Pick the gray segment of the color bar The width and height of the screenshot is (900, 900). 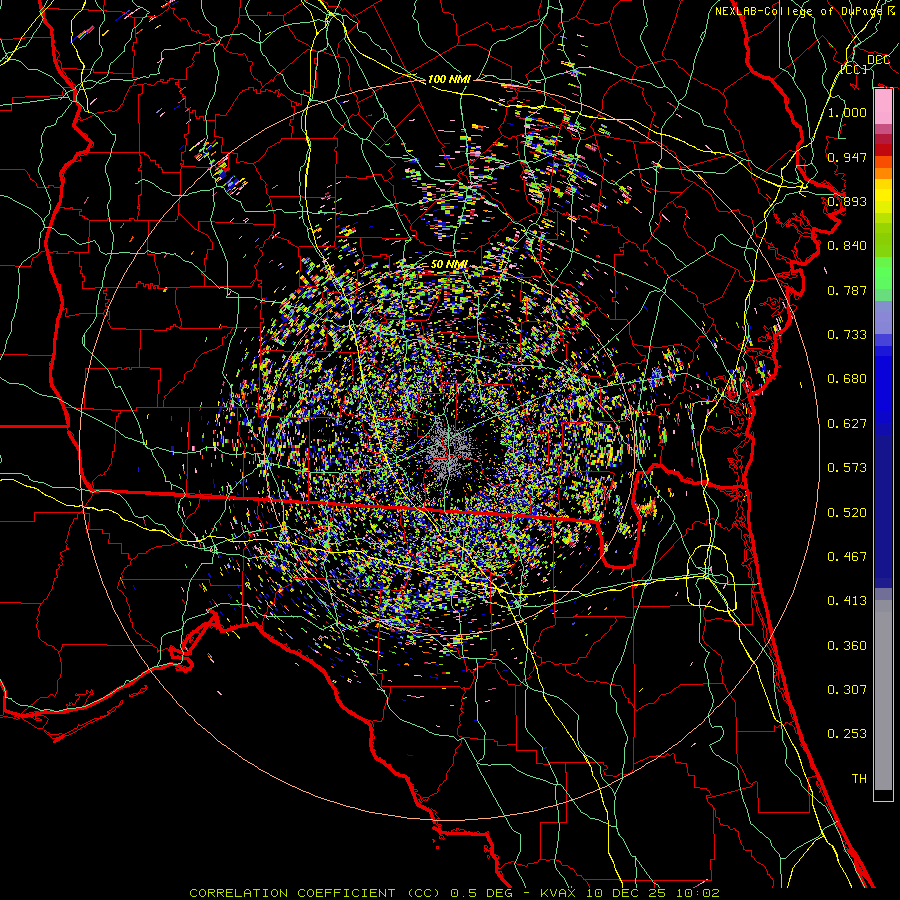tap(883, 695)
